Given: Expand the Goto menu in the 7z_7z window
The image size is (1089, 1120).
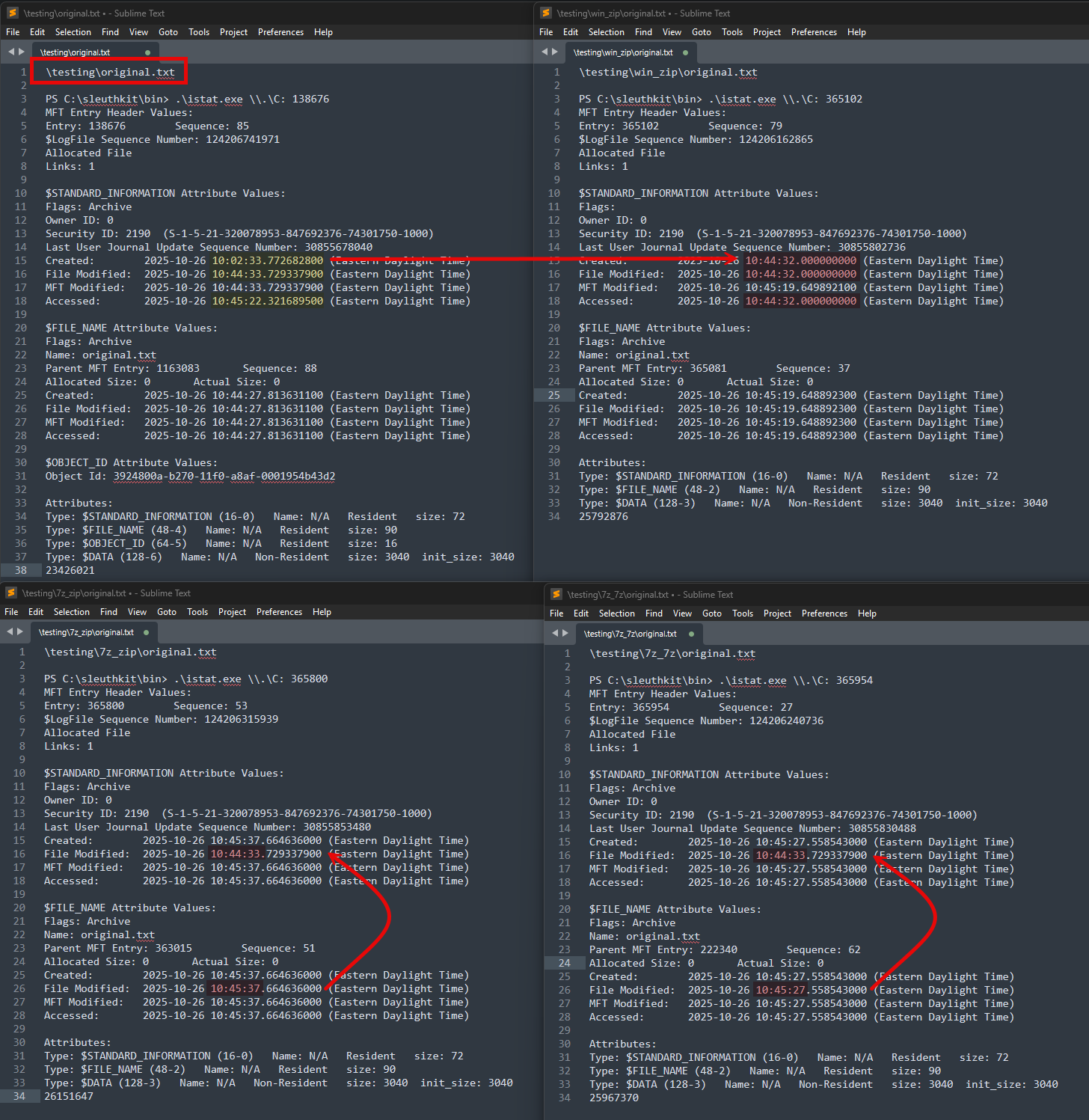Looking at the screenshot, I should click(712, 613).
